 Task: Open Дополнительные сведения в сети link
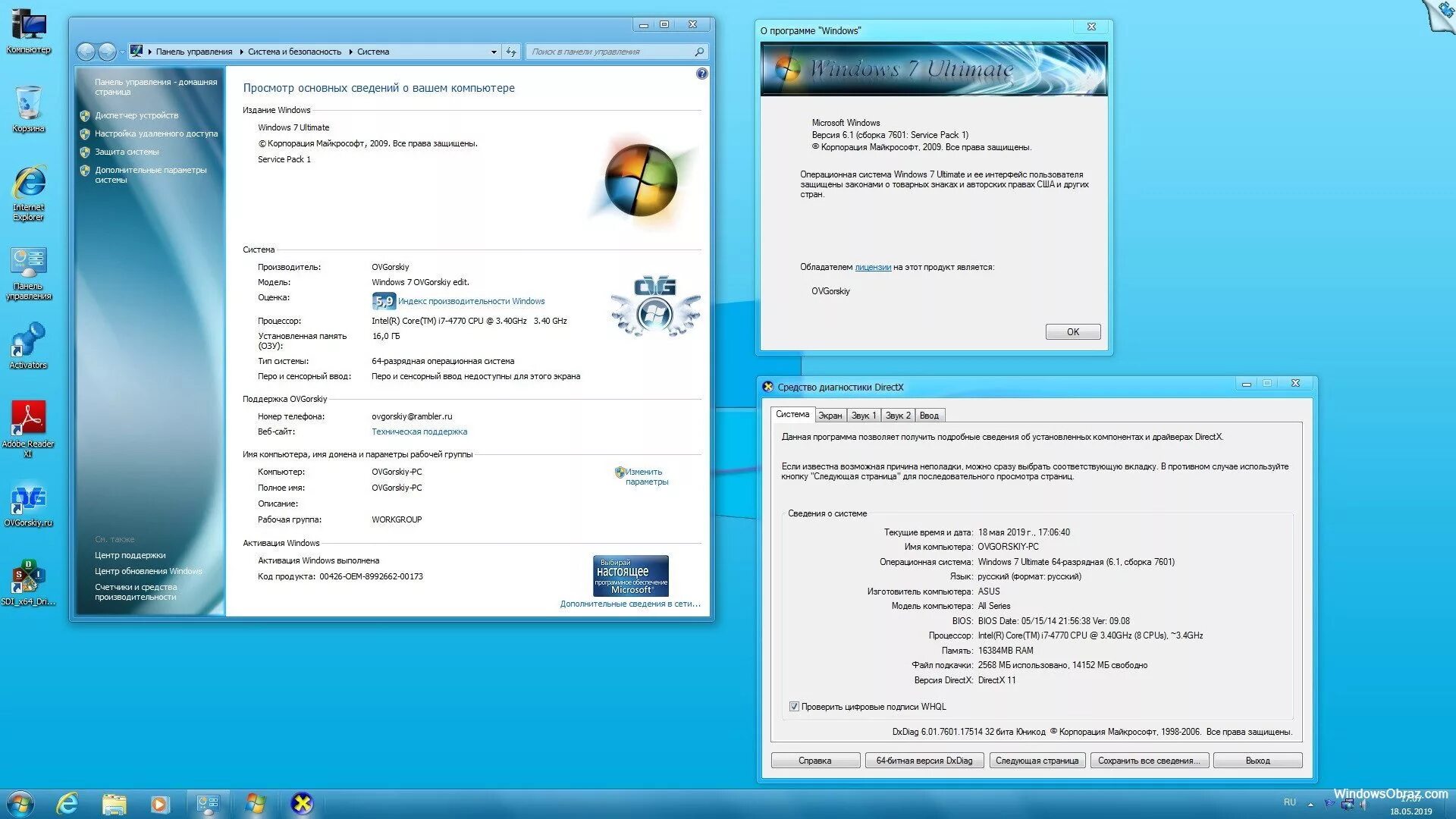pos(630,604)
